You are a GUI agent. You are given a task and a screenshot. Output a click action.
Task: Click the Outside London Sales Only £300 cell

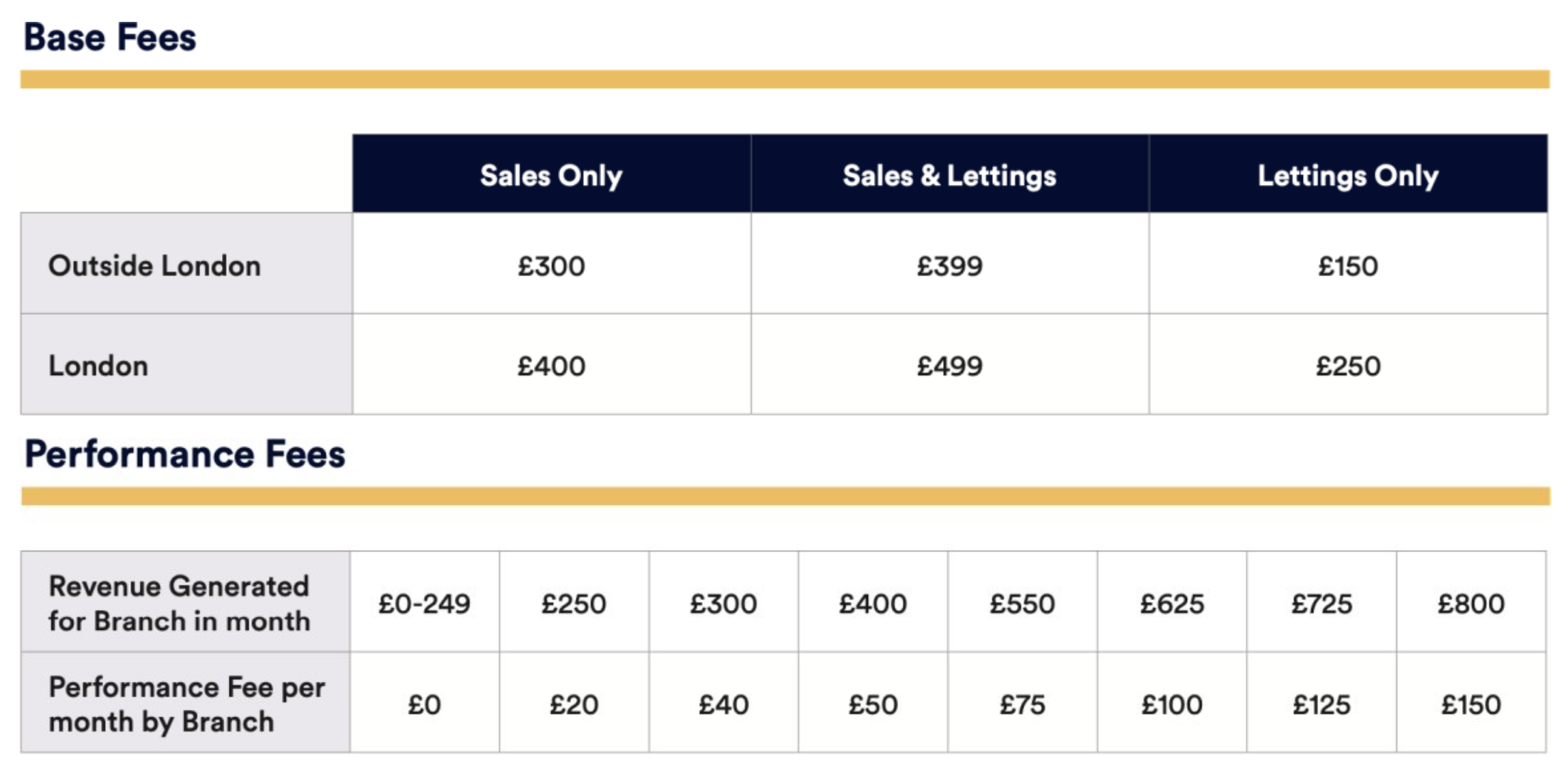551,266
